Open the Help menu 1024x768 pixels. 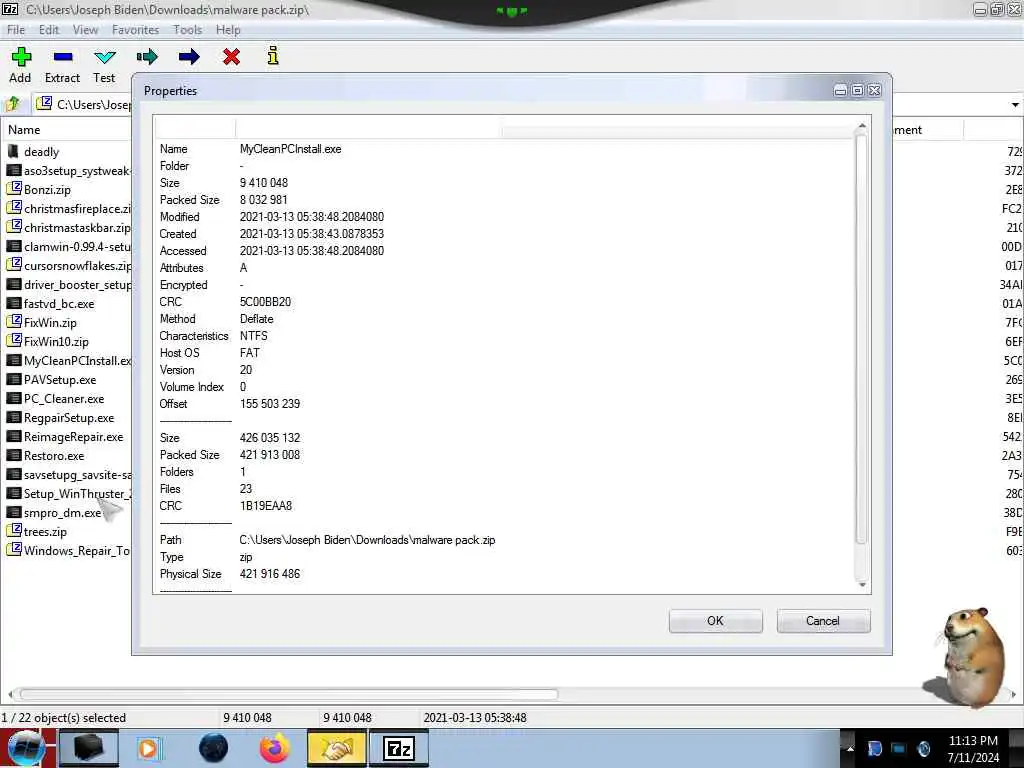click(228, 29)
